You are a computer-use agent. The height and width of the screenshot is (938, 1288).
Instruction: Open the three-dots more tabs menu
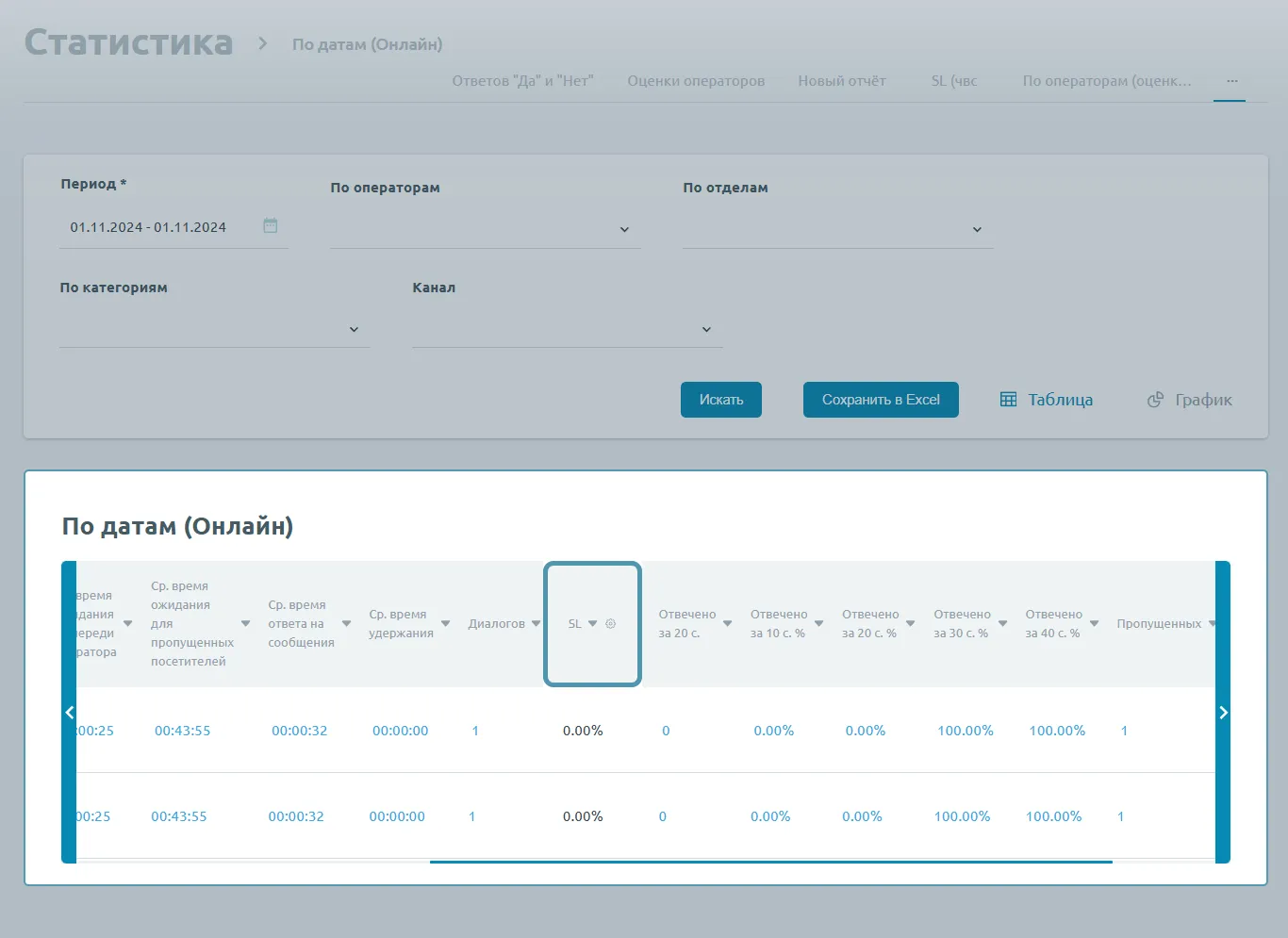click(x=1231, y=81)
